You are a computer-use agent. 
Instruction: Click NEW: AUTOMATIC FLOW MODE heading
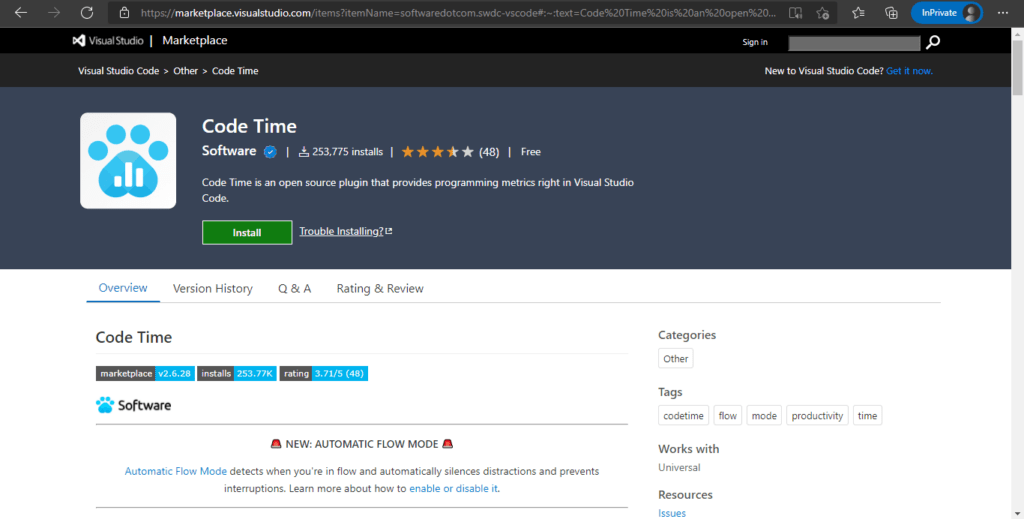(x=362, y=444)
